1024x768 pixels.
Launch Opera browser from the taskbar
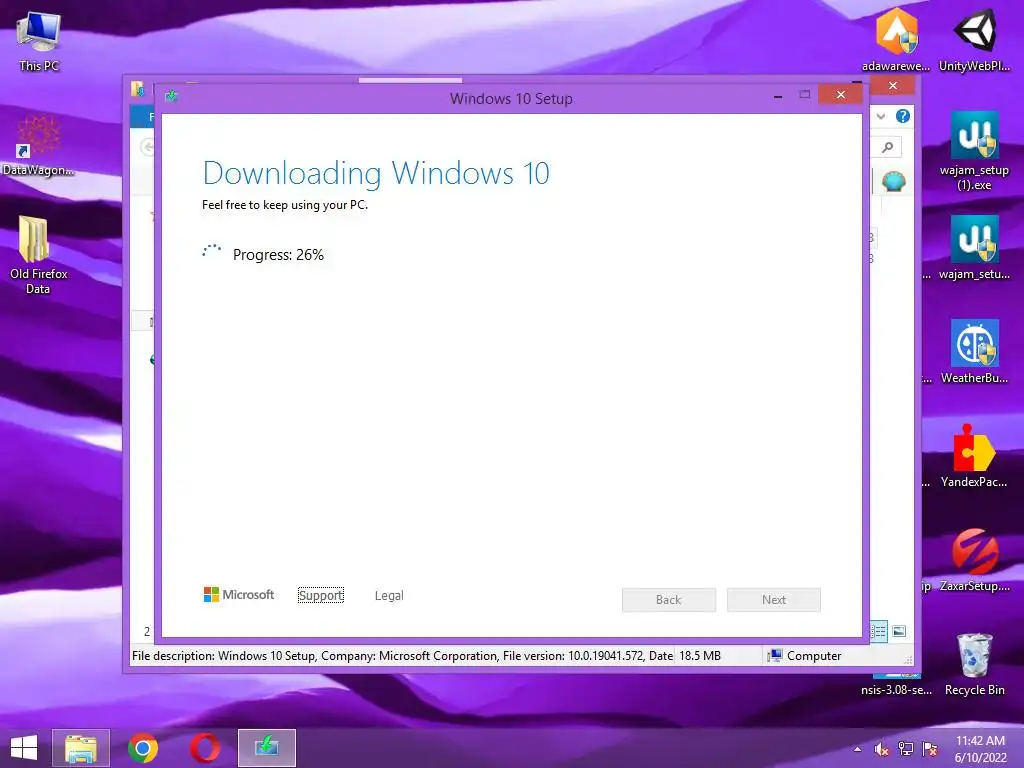click(x=204, y=748)
